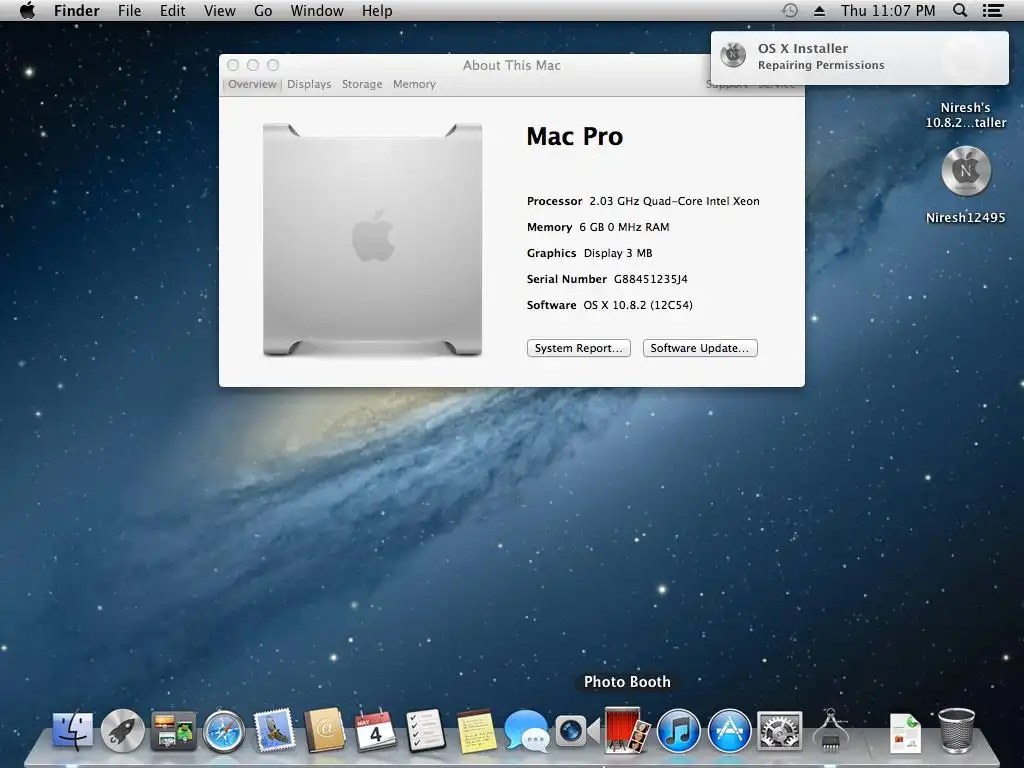Open the View menu
The image size is (1024, 768).
pos(219,10)
